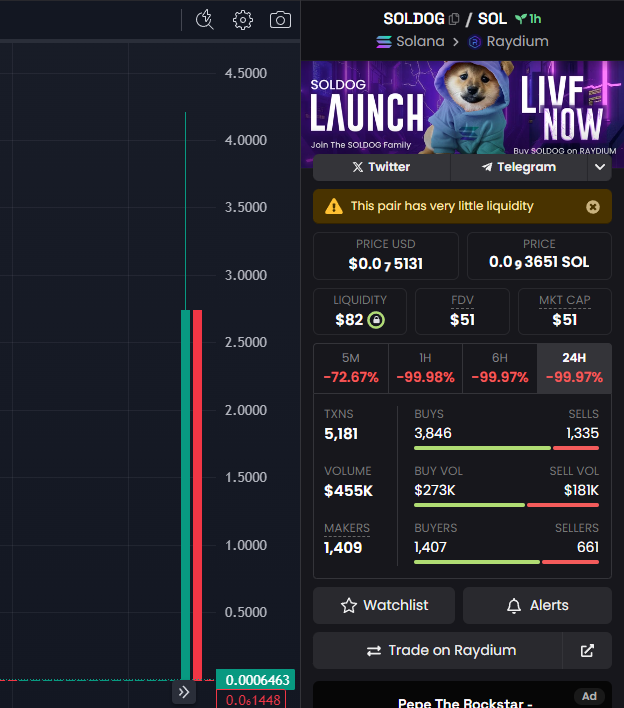Click the TXNS count 5,181
This screenshot has width=624, height=708.
click(341, 434)
